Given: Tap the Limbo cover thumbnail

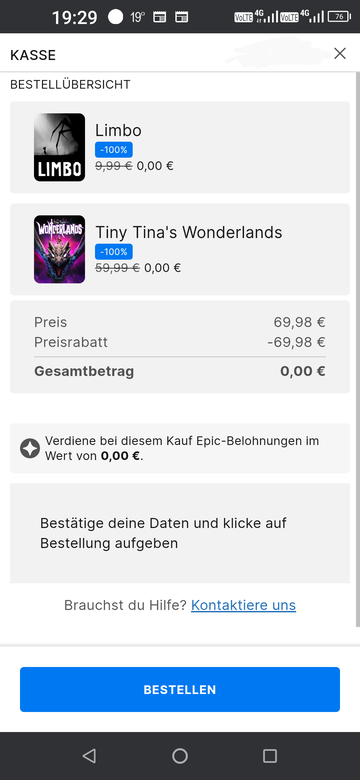Looking at the screenshot, I should (x=60, y=147).
